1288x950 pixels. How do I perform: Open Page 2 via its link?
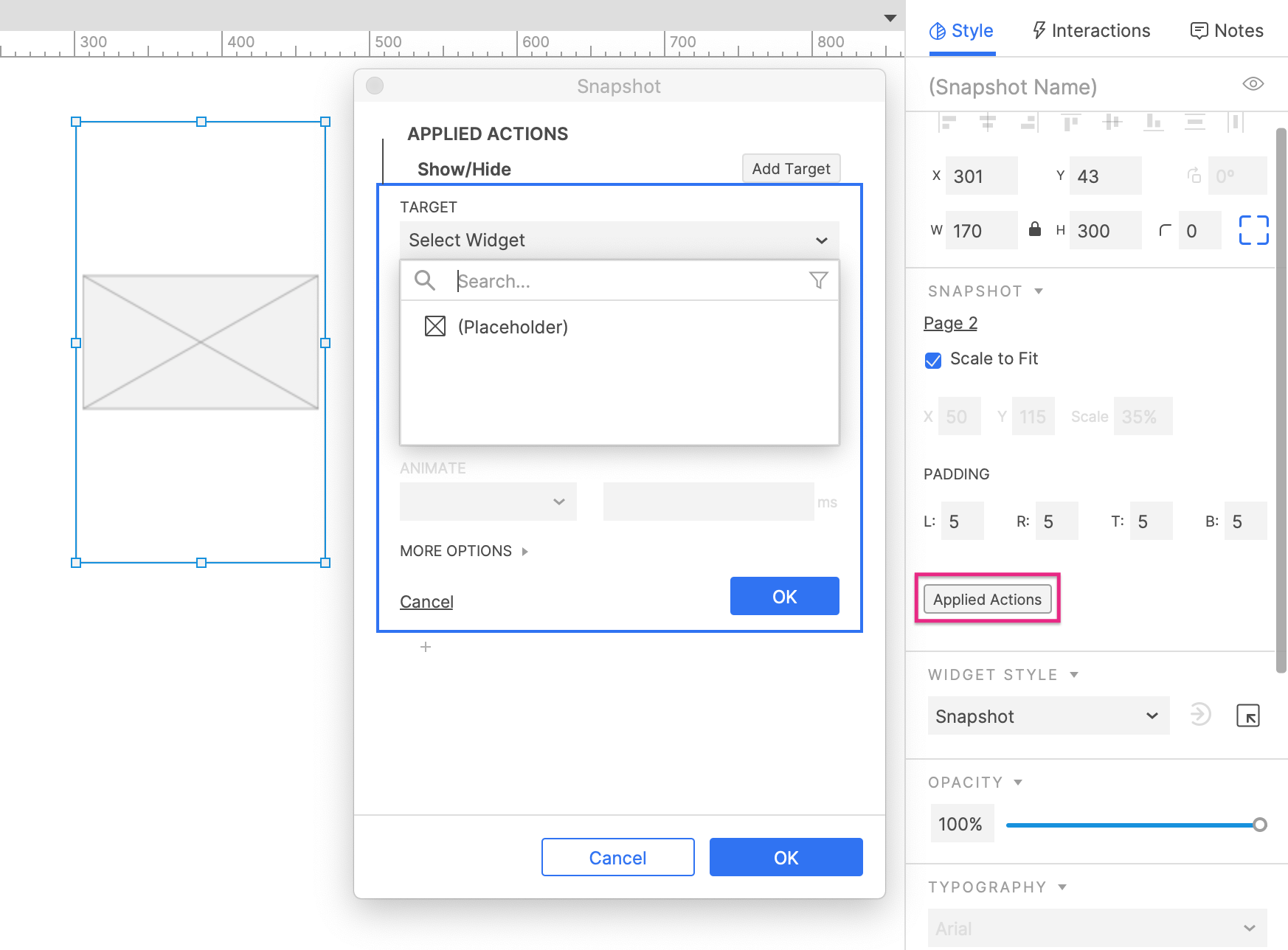point(950,323)
